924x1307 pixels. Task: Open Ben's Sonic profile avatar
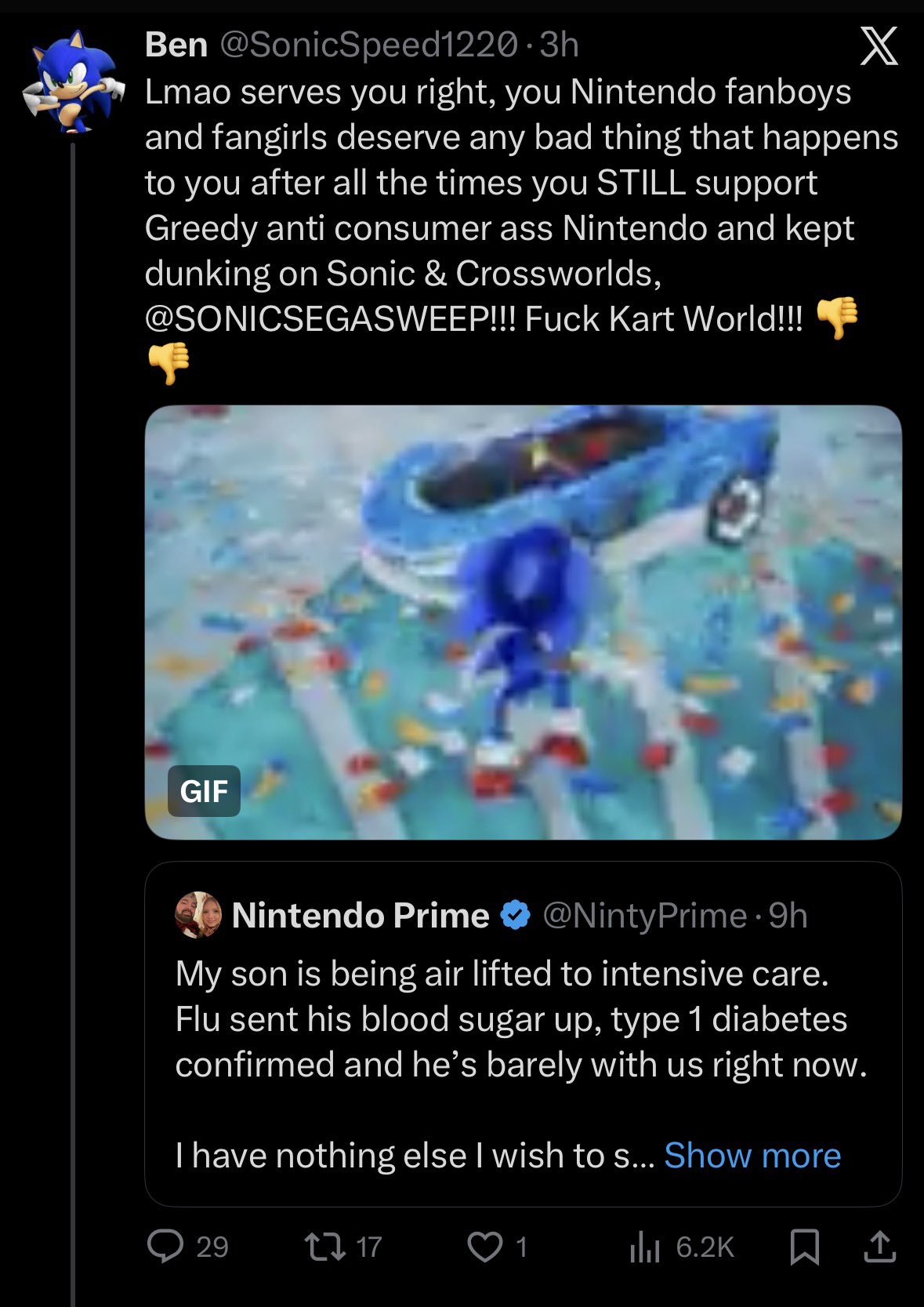click(x=73, y=80)
